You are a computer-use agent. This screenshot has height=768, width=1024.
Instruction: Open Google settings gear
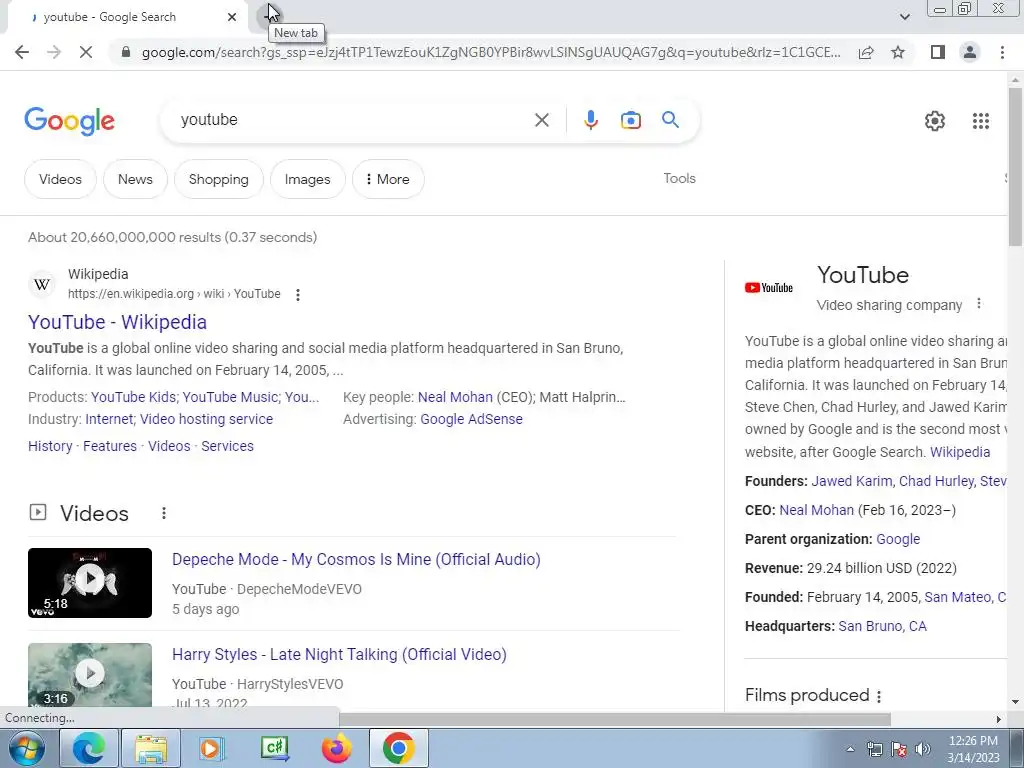[935, 121]
